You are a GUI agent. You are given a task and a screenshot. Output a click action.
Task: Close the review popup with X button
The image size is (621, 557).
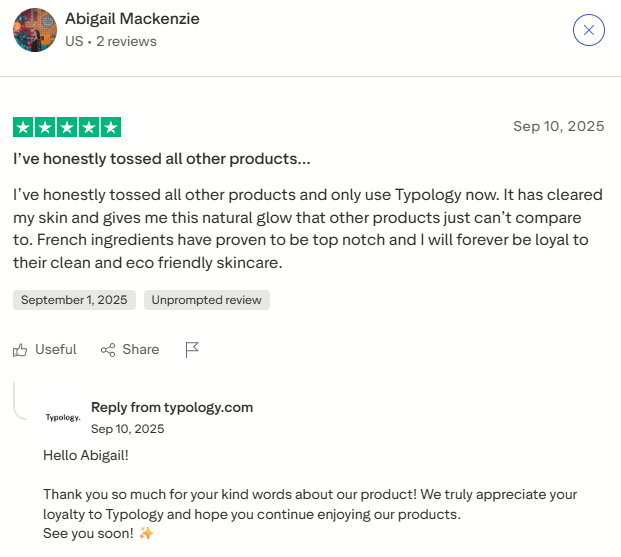pyautogui.click(x=589, y=30)
